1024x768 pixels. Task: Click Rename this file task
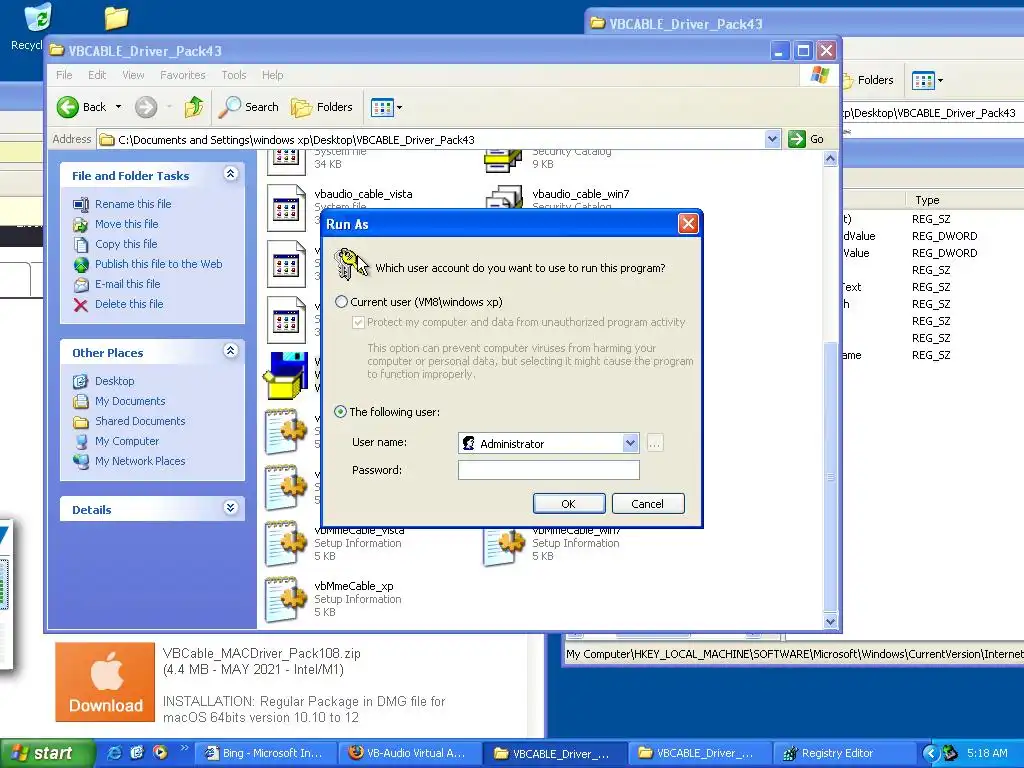133,204
